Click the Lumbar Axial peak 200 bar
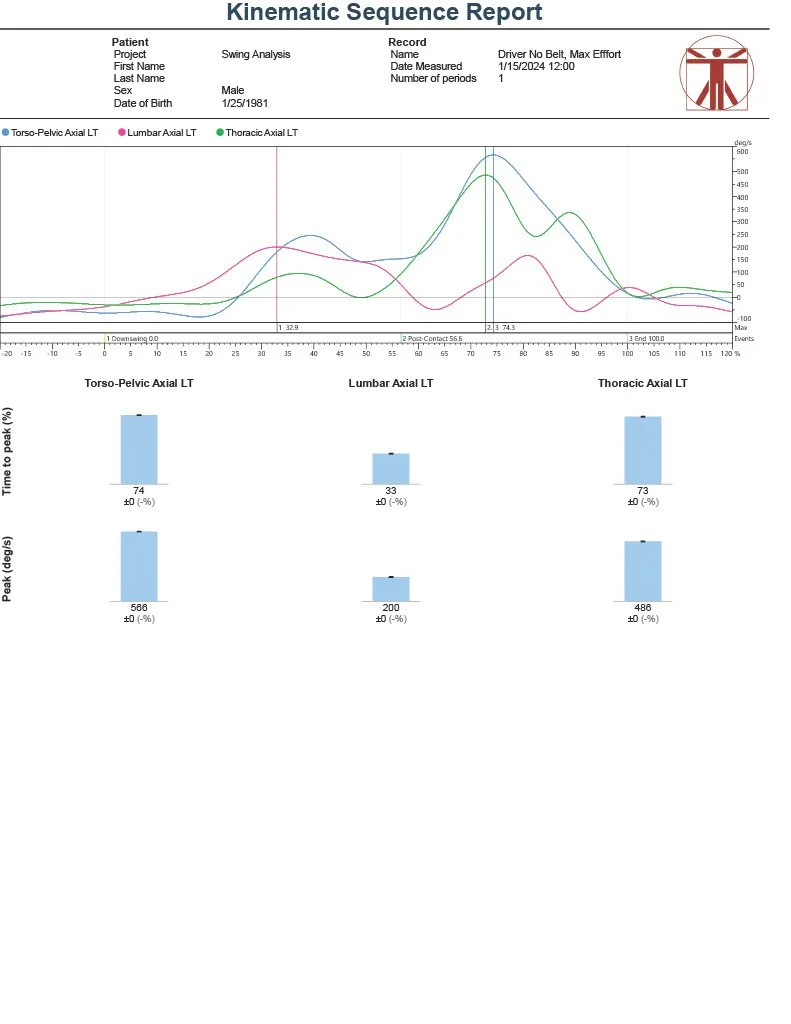This screenshot has height=1024, width=791. pyautogui.click(x=391, y=589)
